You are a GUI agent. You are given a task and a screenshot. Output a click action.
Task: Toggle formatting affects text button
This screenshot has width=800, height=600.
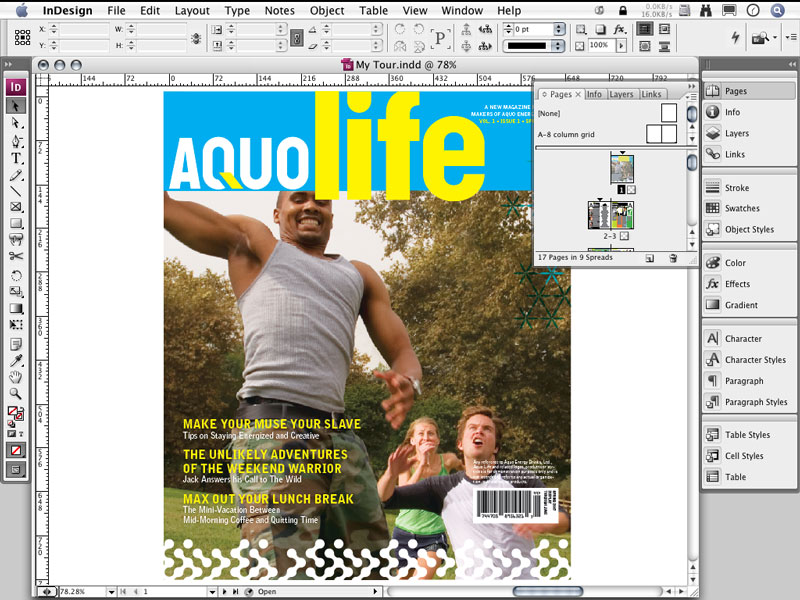click(x=21, y=434)
